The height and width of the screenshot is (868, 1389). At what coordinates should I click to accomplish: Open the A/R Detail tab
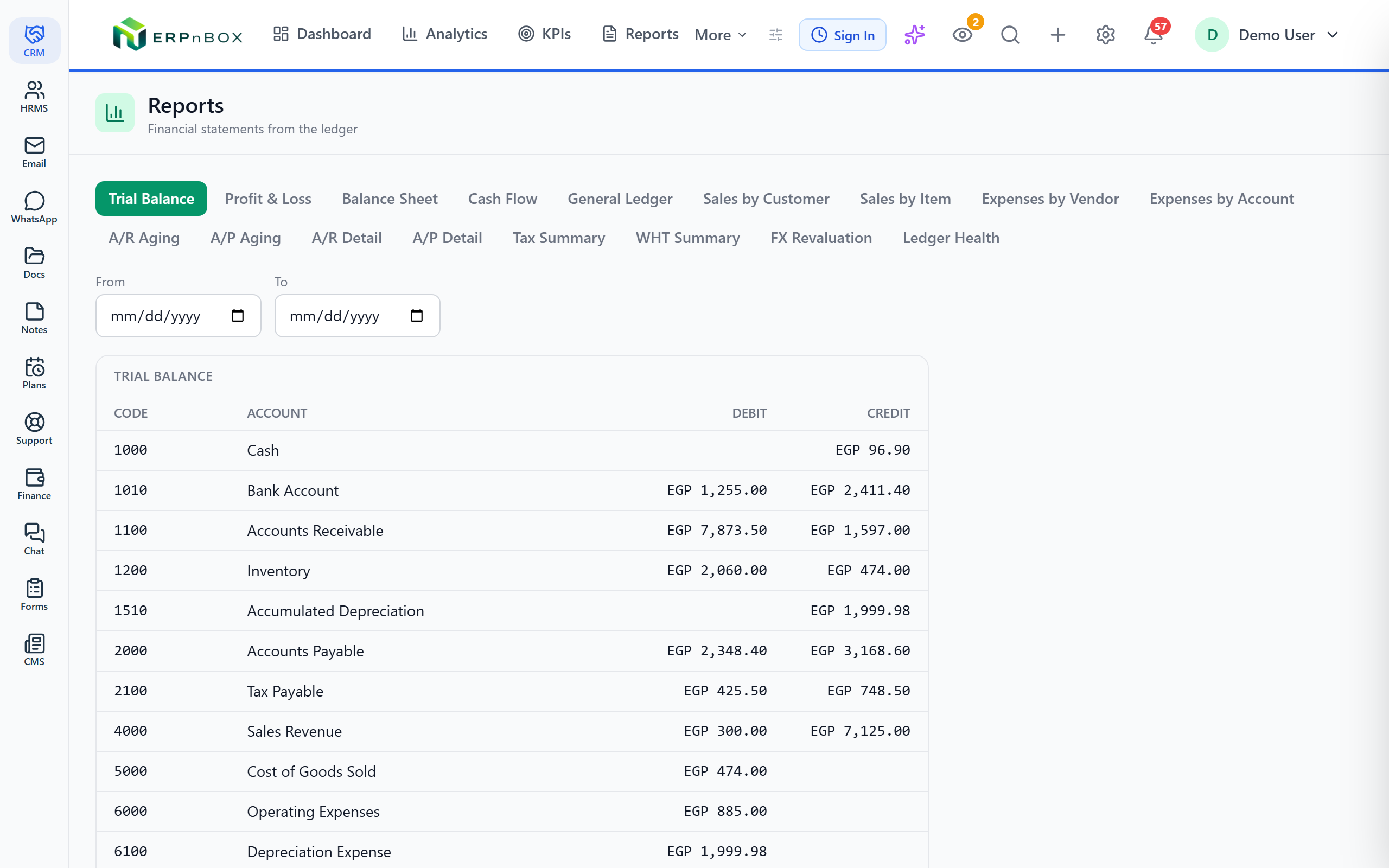347,238
